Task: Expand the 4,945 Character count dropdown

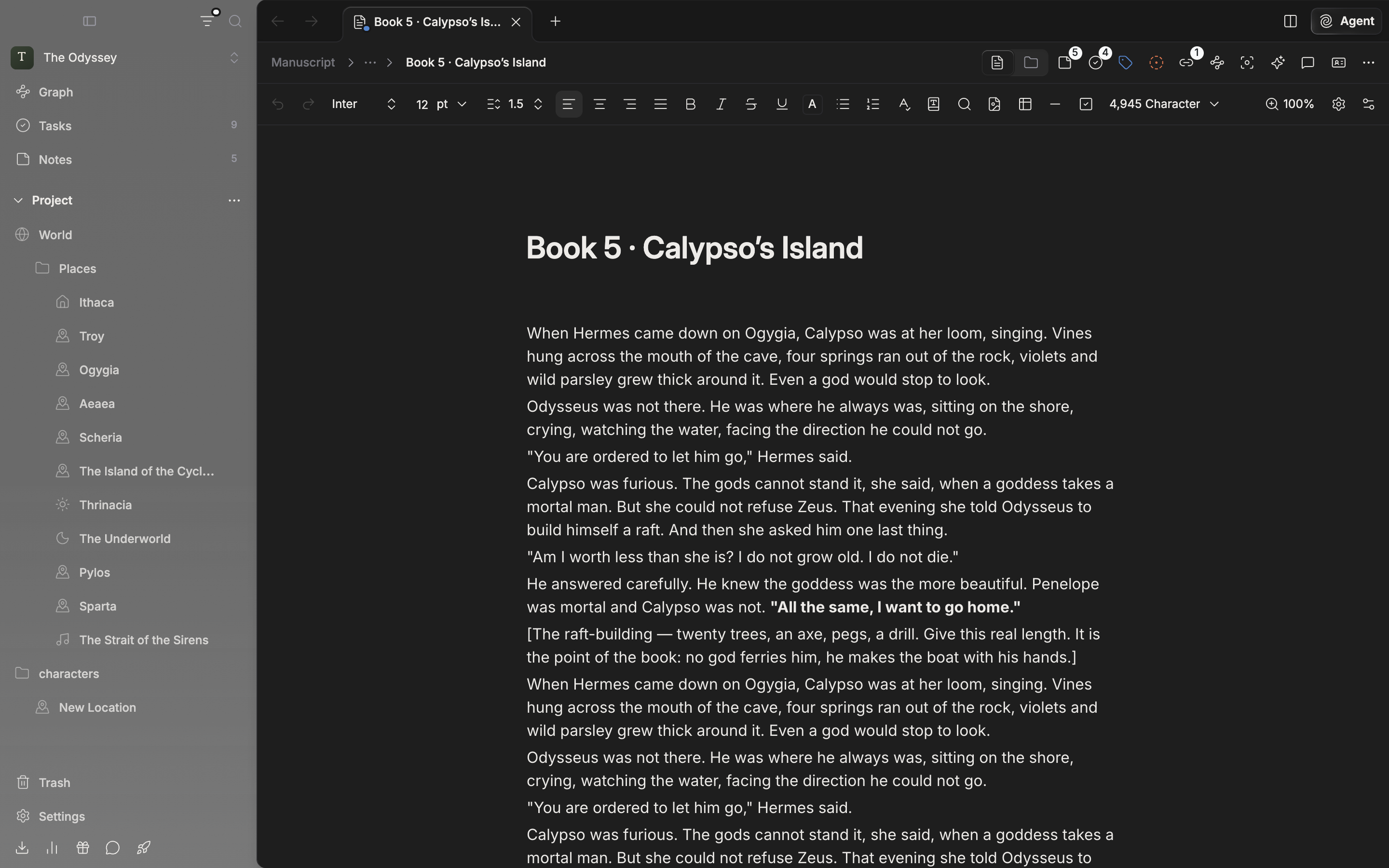Action: 1164,104
